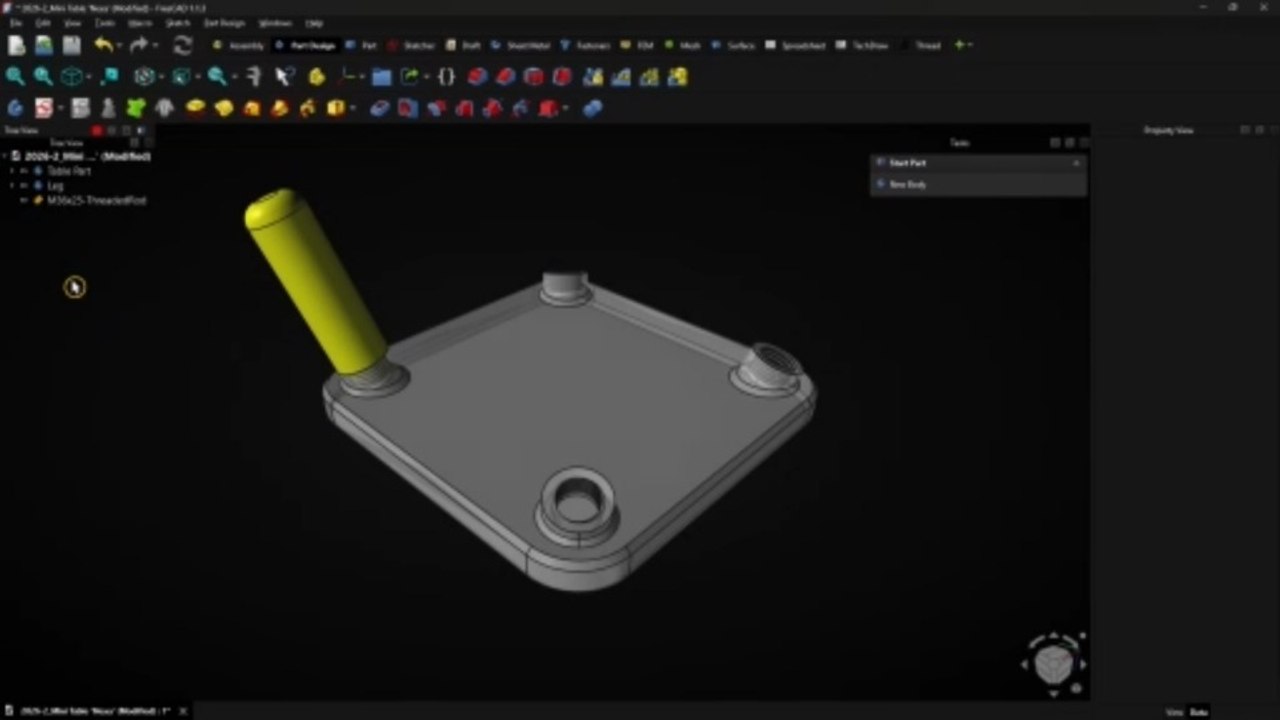Collapse the document root in tree

(x=5, y=156)
